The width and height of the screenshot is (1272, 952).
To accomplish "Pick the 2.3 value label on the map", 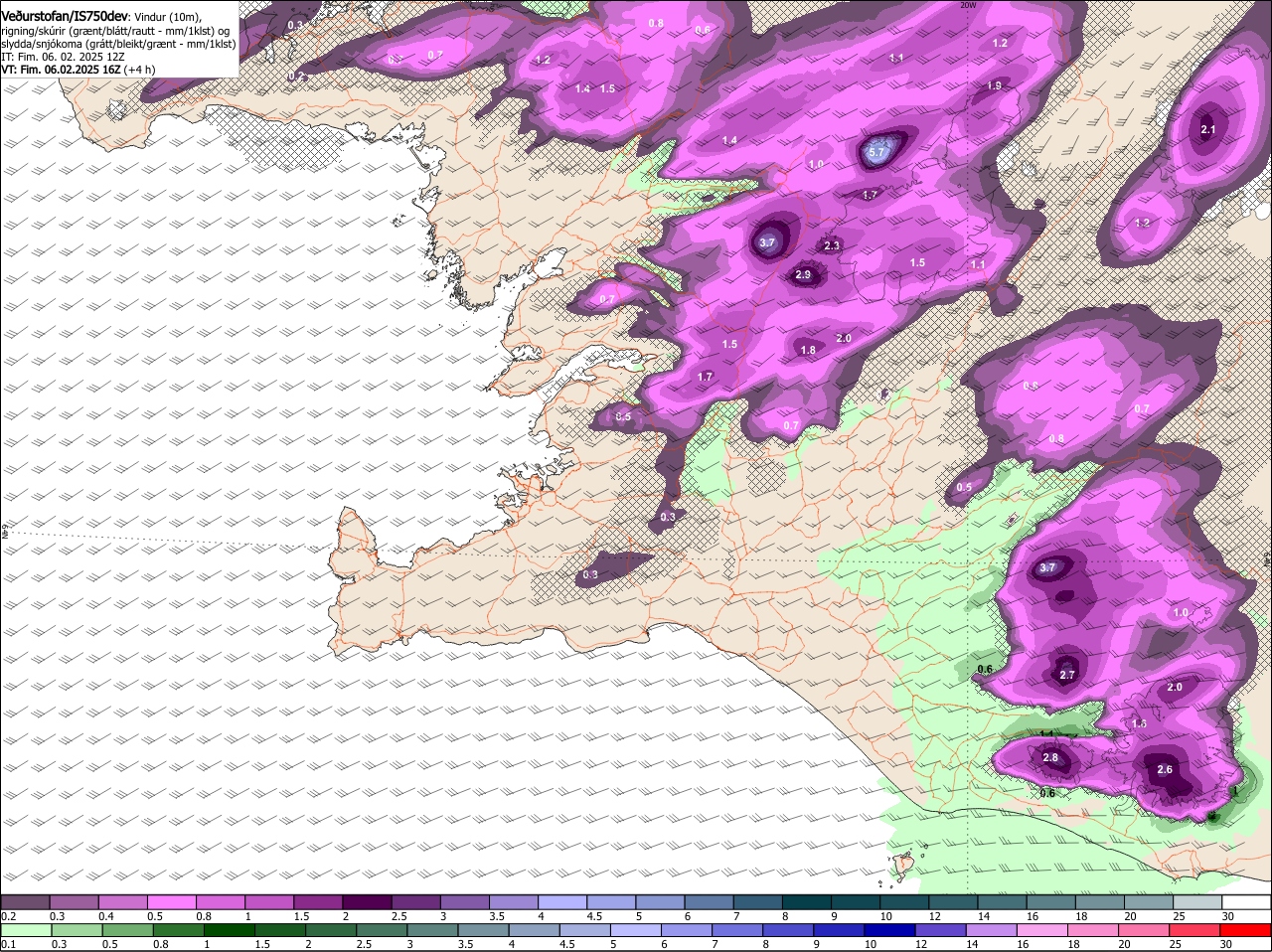I will (832, 245).
